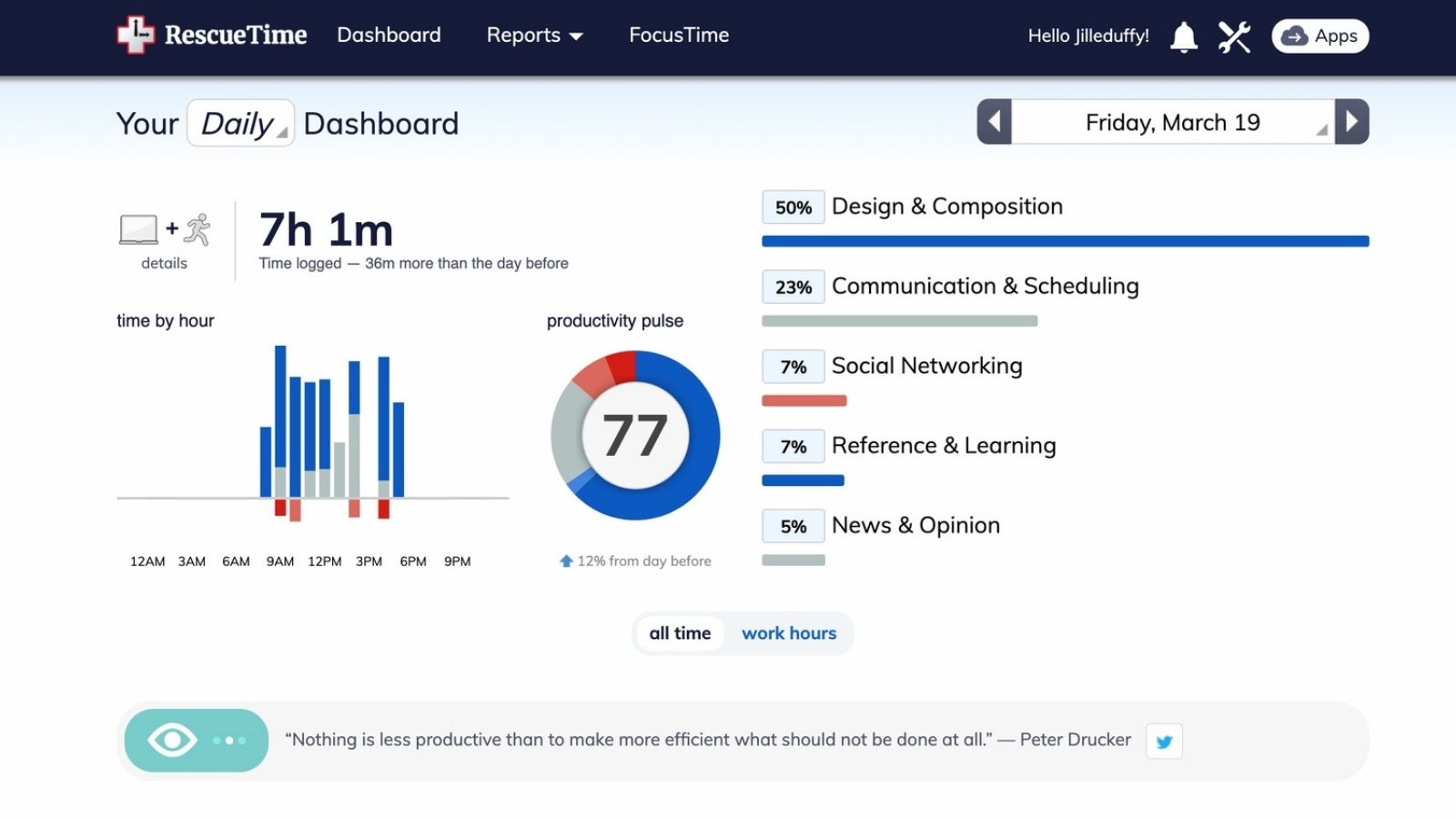Click the Peter Drucker quote text
The height and width of the screenshot is (819, 1456).
point(708,740)
